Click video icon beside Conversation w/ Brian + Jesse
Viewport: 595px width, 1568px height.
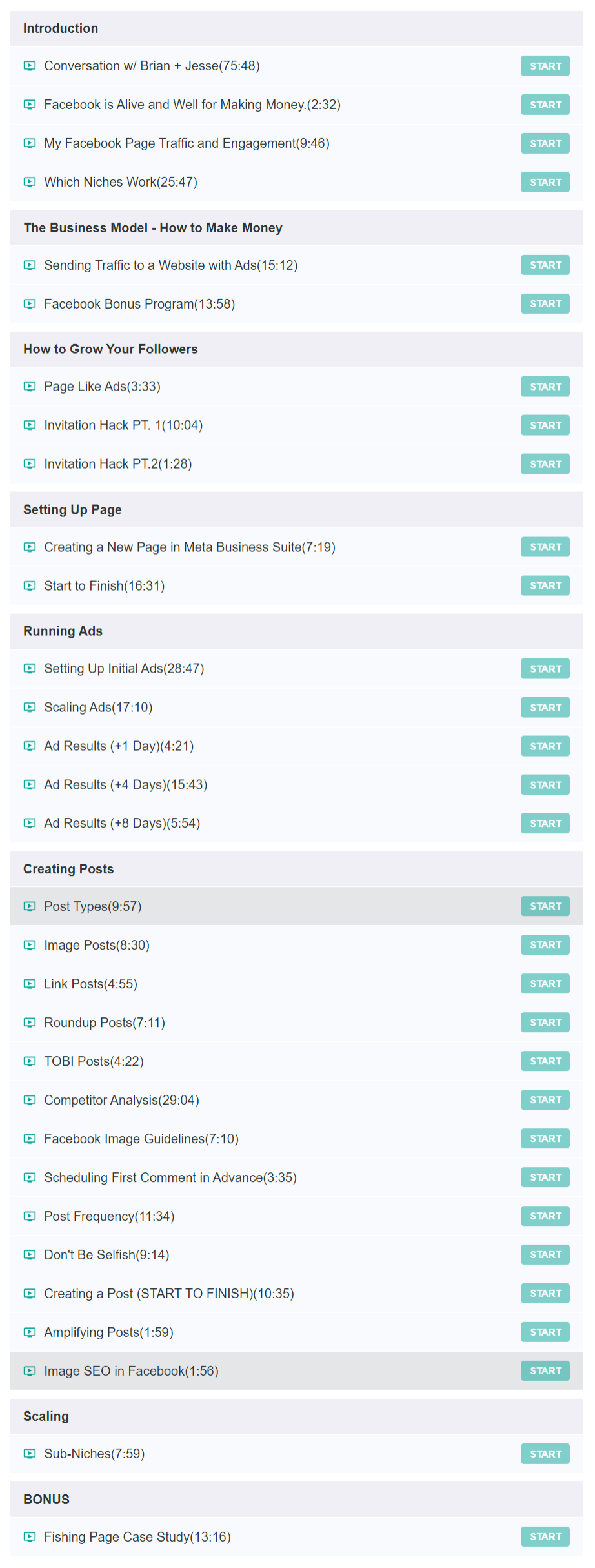[x=30, y=66]
